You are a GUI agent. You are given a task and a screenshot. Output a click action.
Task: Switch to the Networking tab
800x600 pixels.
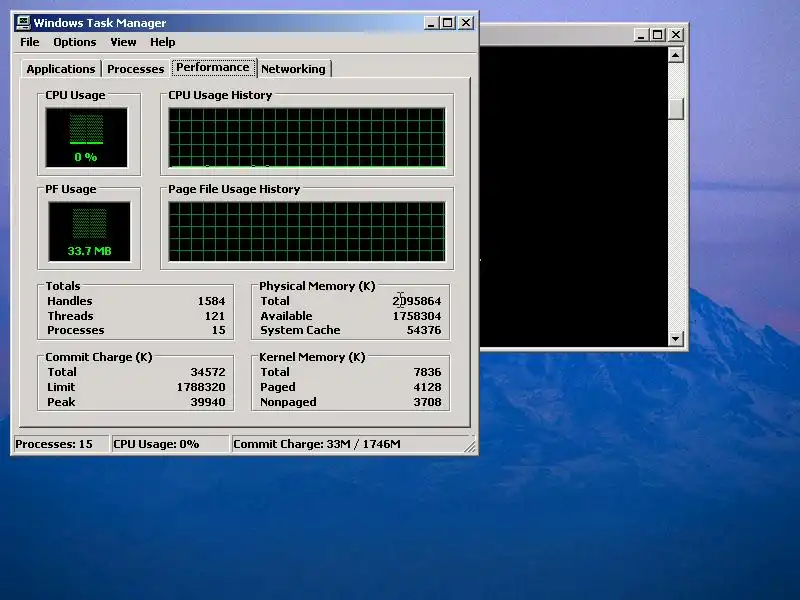[x=293, y=69]
